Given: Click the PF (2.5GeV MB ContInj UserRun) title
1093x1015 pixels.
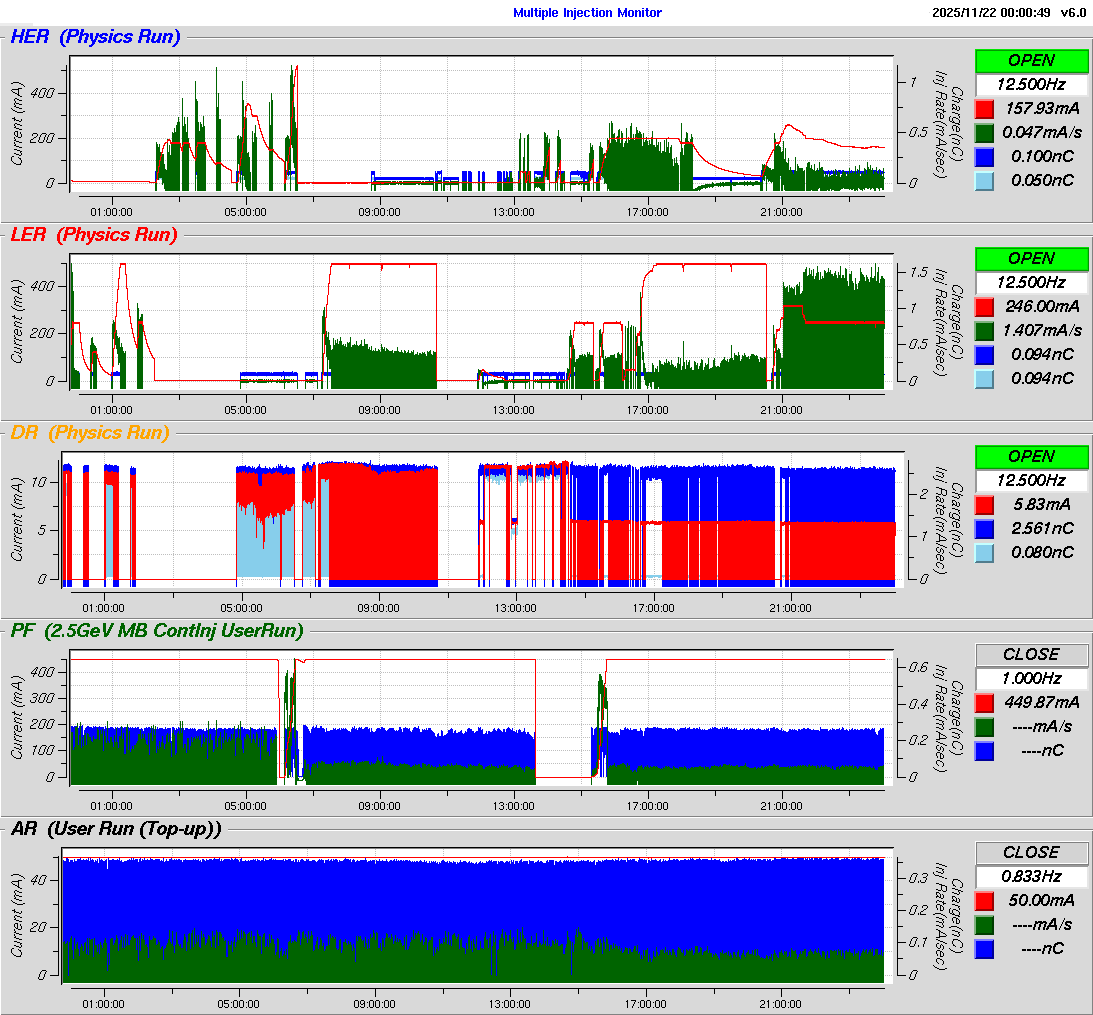Looking at the screenshot, I should click(x=157, y=630).
